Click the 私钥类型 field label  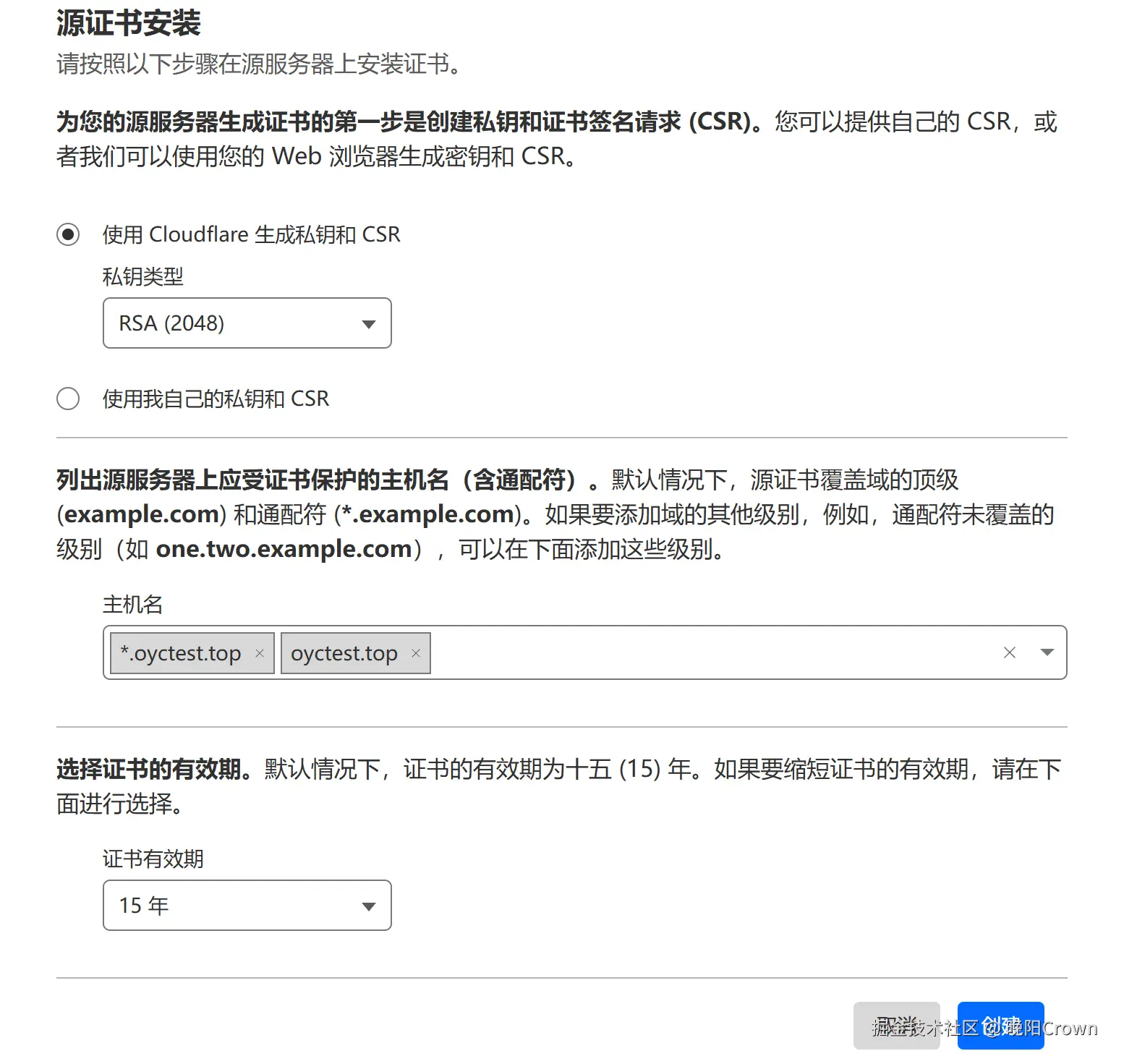(143, 276)
